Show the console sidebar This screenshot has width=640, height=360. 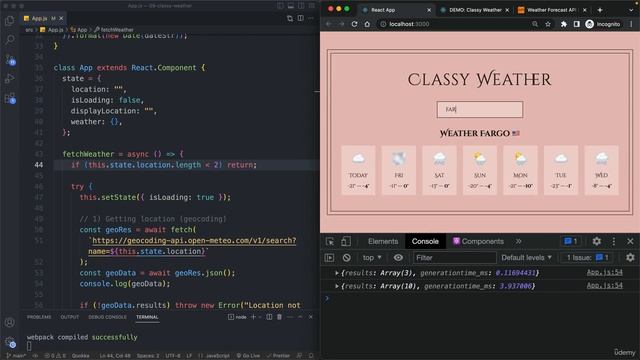coord(329,258)
